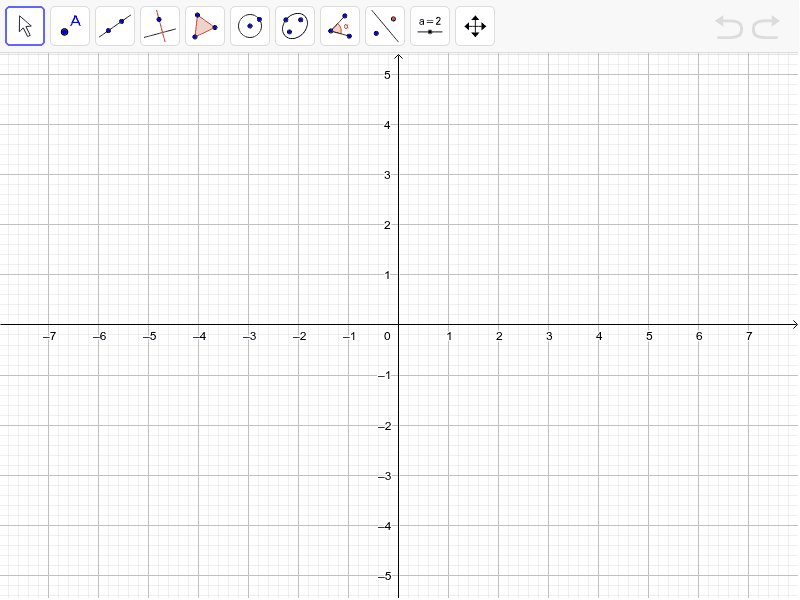
Task: Select the Line through Two Points tool
Action: tap(115, 25)
